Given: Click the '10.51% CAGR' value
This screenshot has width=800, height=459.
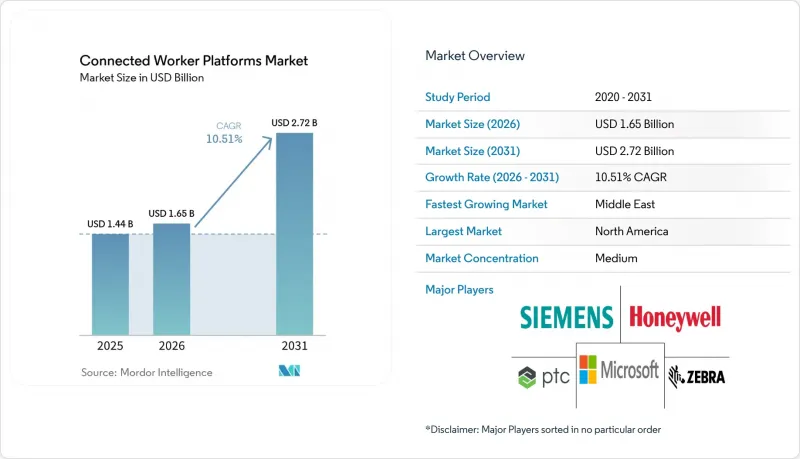Looking at the screenshot, I should [631, 177].
